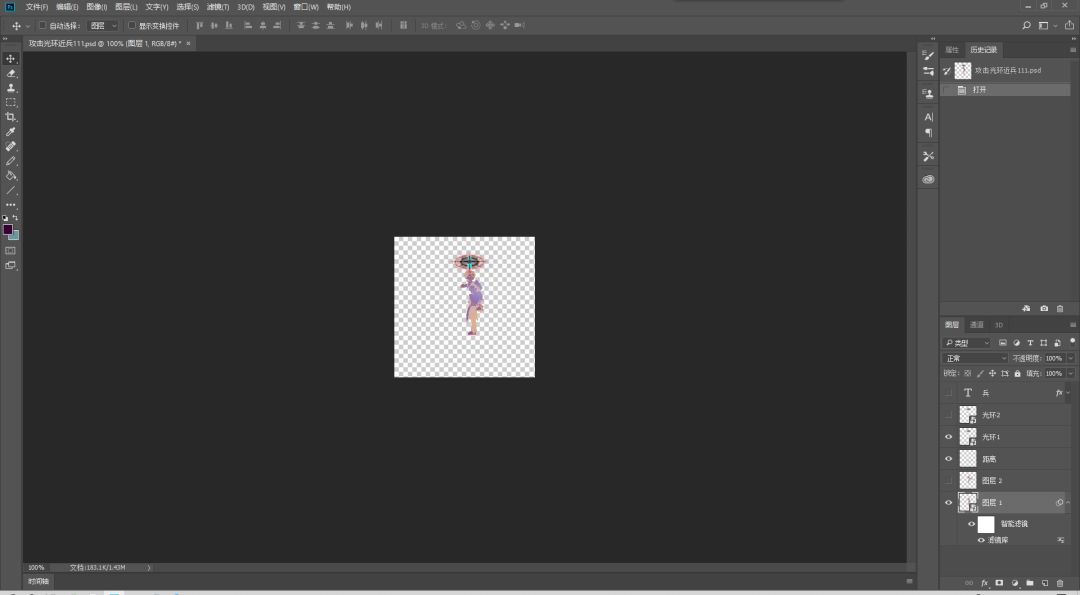
Task: Add a layer style with fx button
Action: coord(984,583)
